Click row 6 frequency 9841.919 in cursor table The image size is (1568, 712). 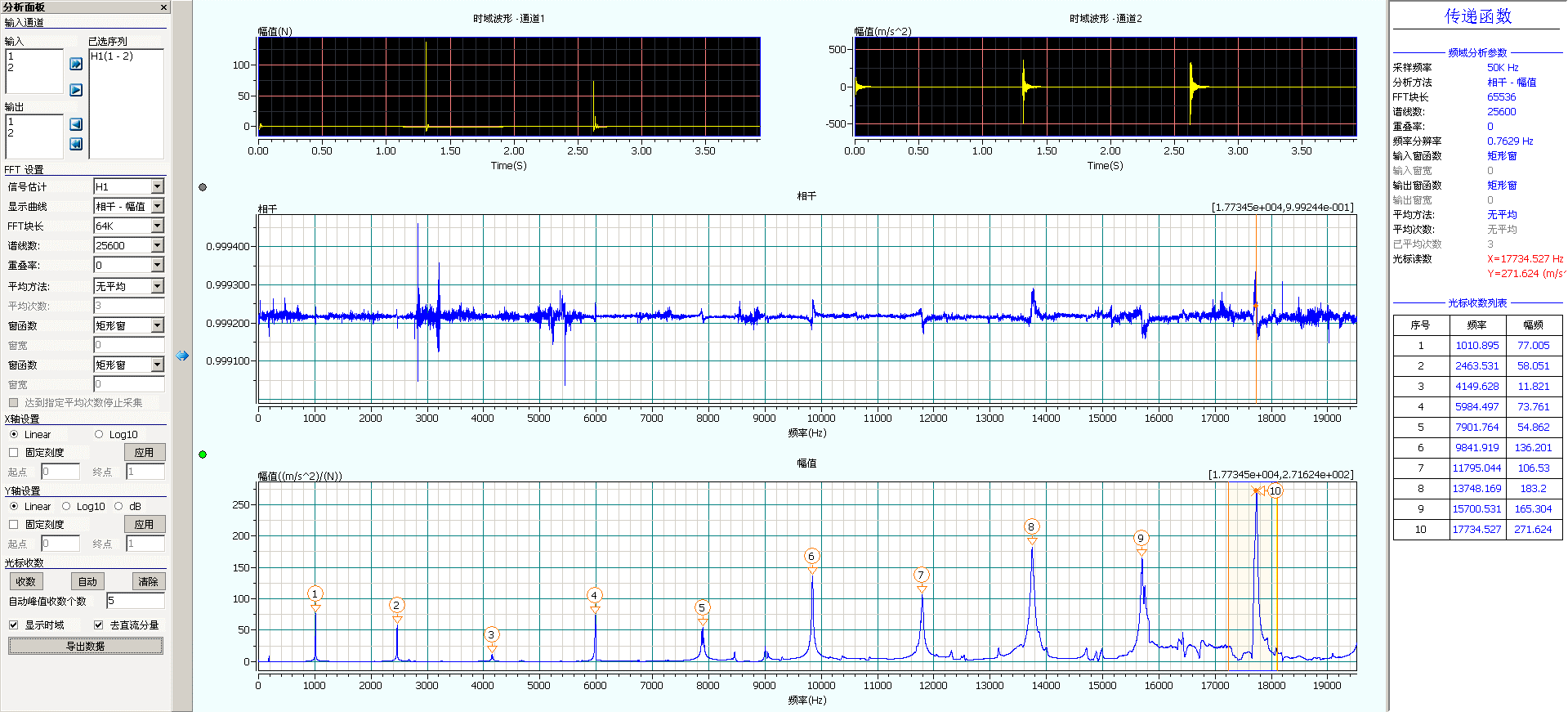[1476, 448]
